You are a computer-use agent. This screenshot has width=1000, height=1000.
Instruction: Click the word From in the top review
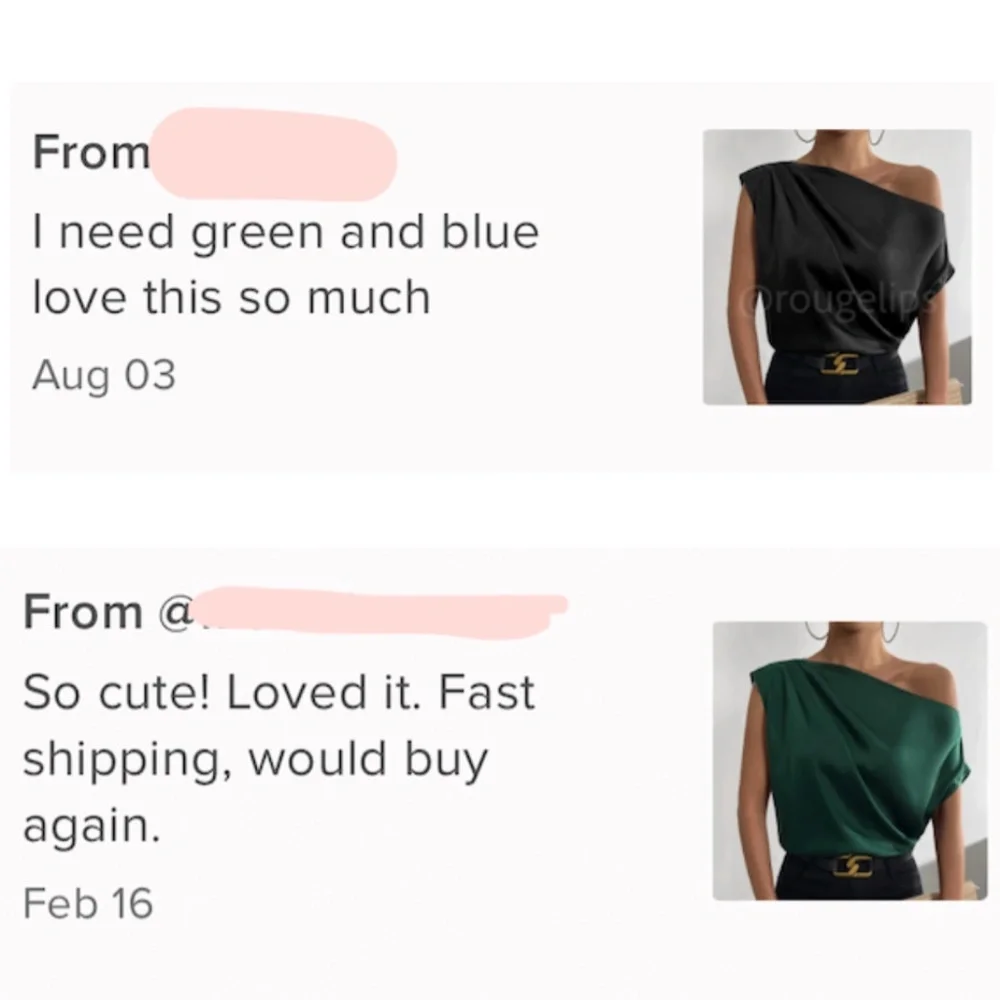point(88,152)
